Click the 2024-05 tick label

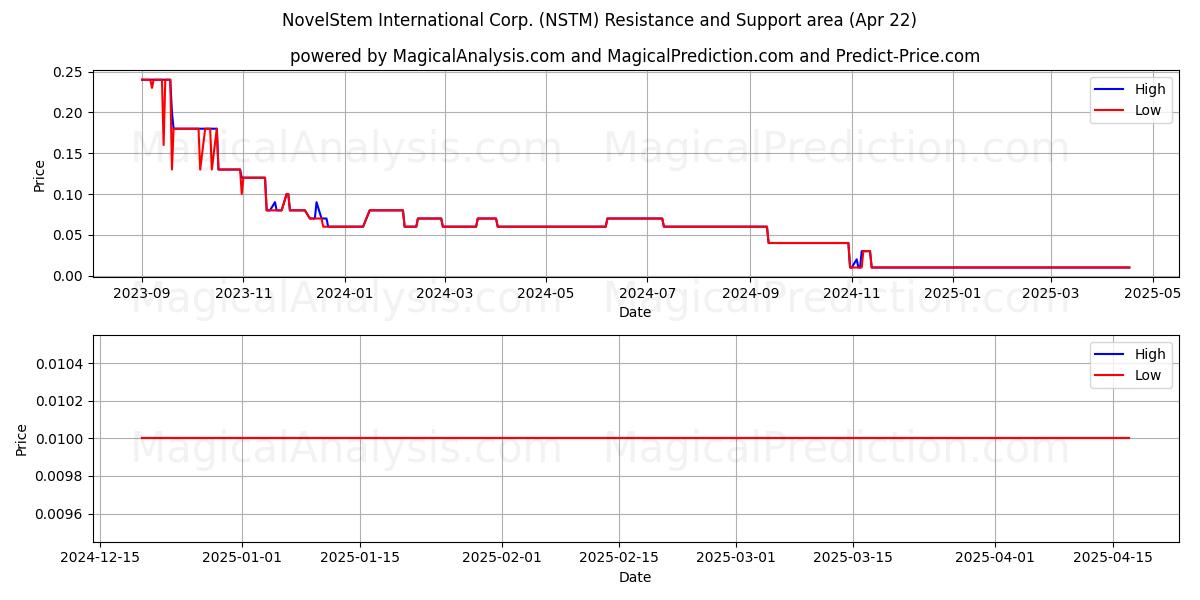(x=545, y=293)
